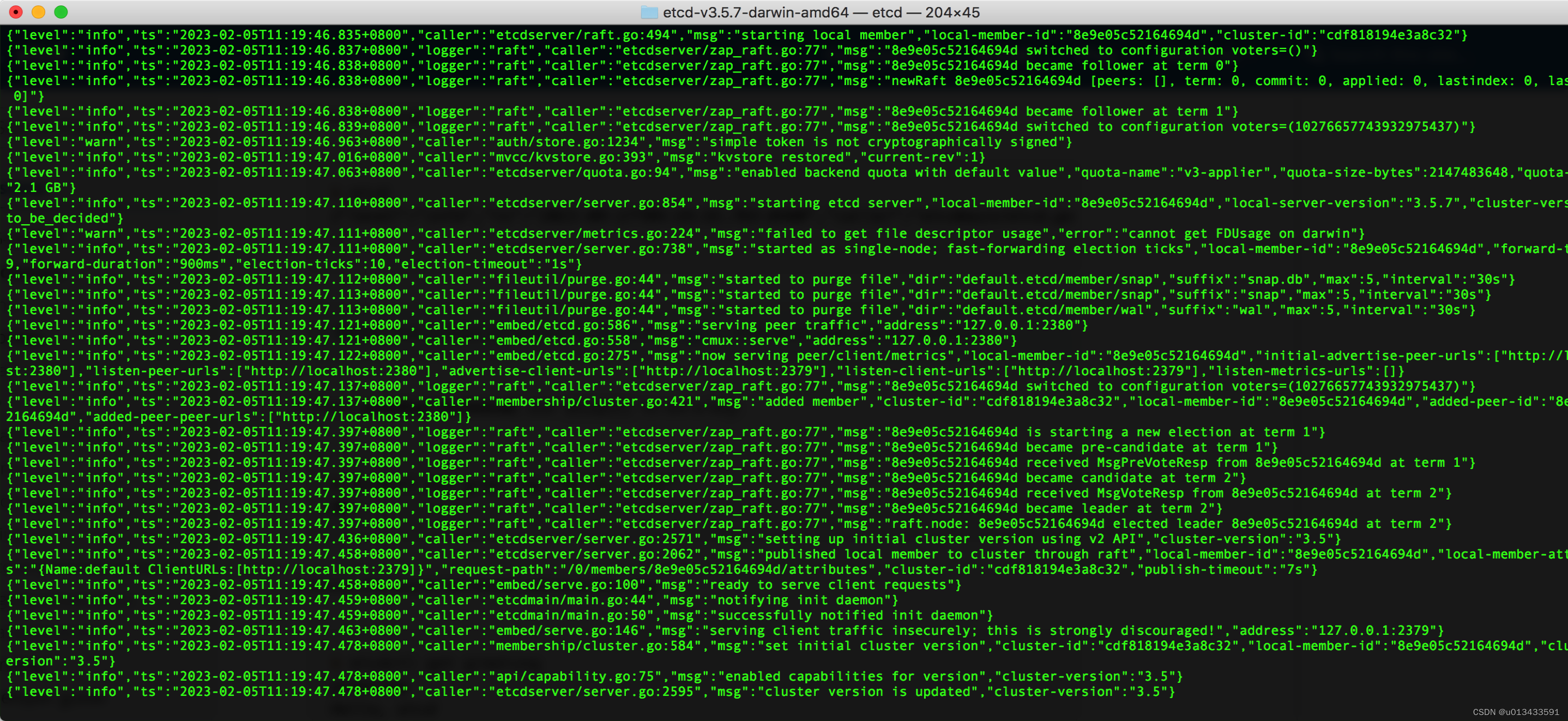Click the "mvcc/kvstore.go:393" caller

[571, 157]
